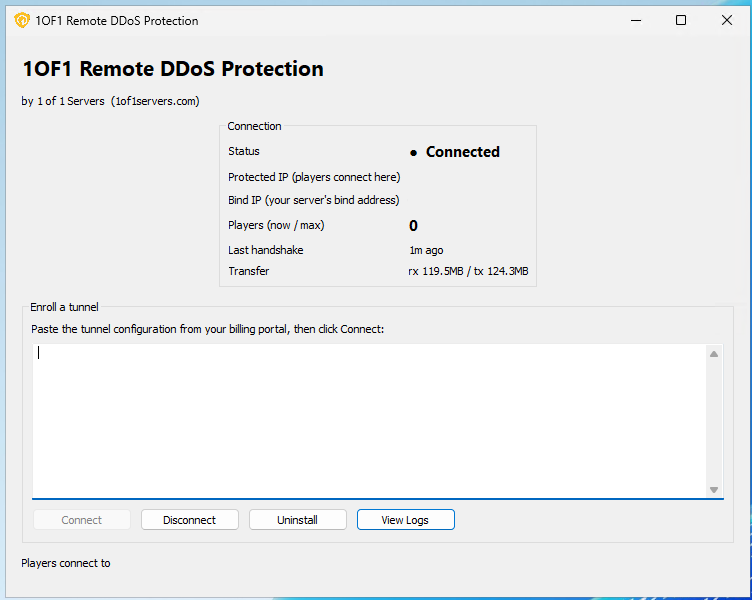Click the "Transfer" label
This screenshot has height=600, width=752.
pyautogui.click(x=248, y=271)
